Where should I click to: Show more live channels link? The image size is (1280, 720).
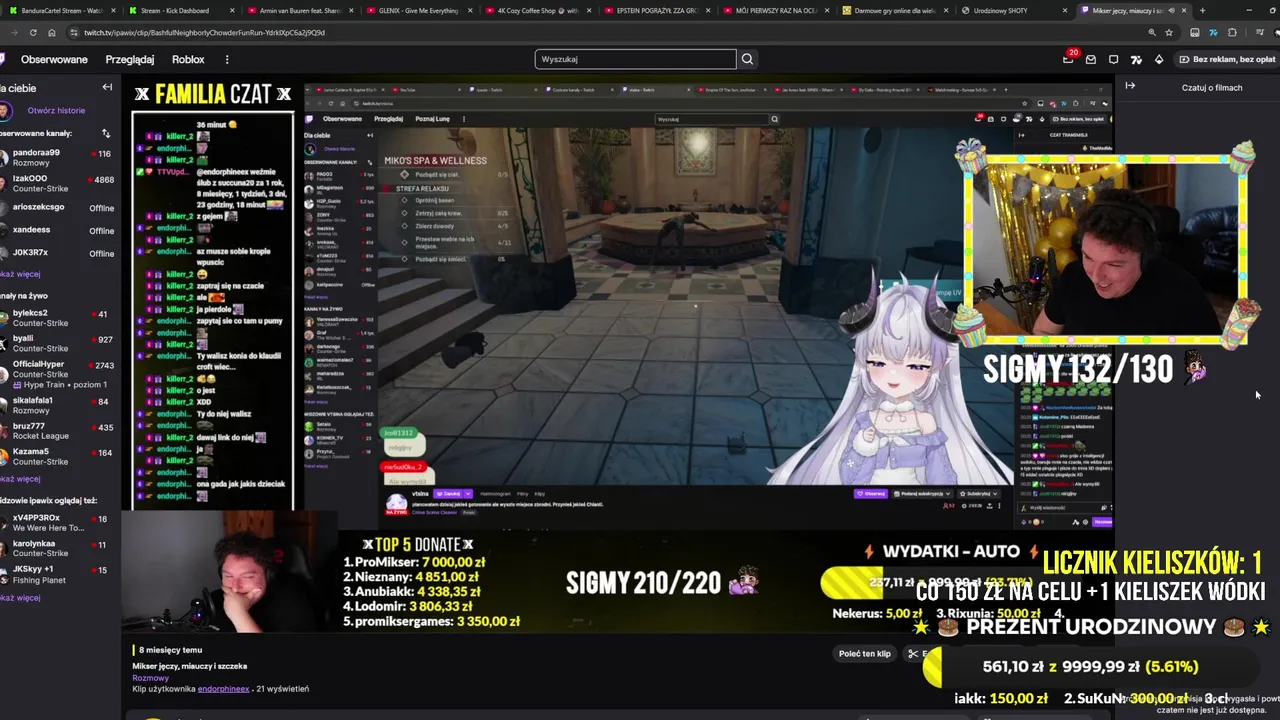coord(20,478)
